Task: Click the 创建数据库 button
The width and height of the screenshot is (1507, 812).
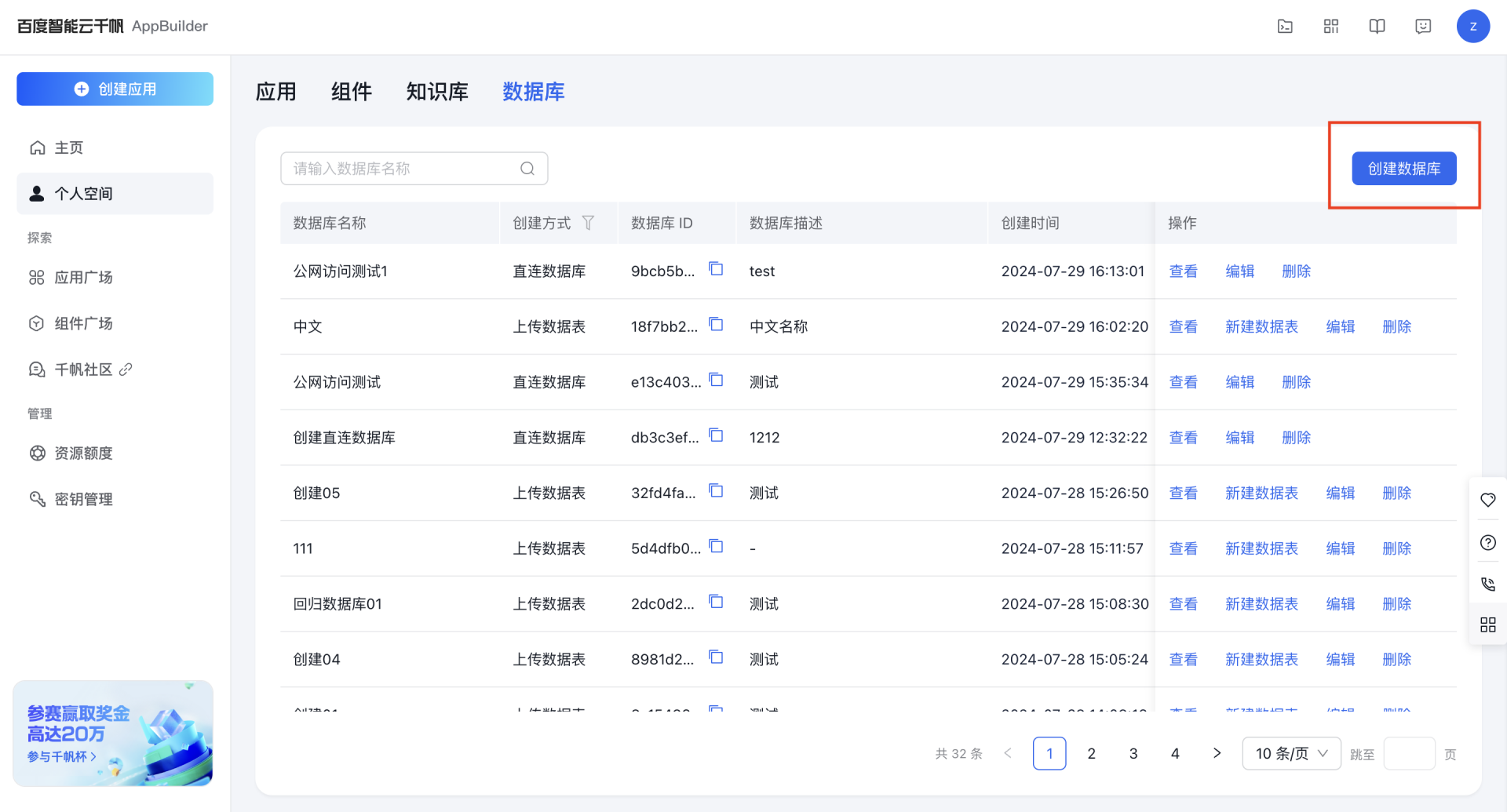Action: tap(1403, 169)
